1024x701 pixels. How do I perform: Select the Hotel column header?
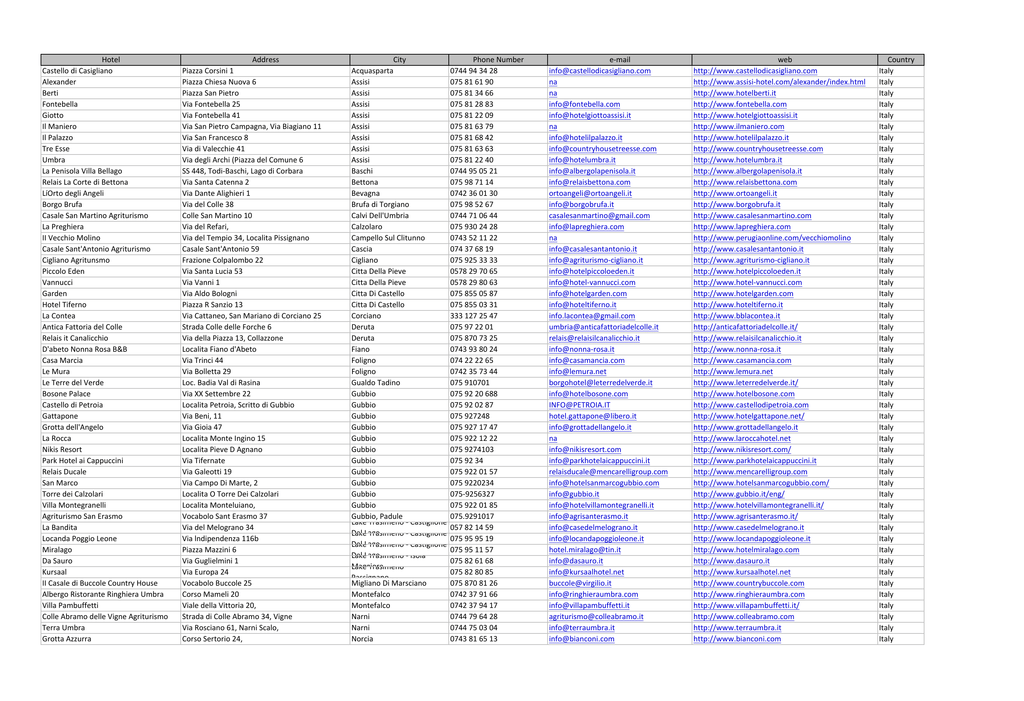click(110, 59)
